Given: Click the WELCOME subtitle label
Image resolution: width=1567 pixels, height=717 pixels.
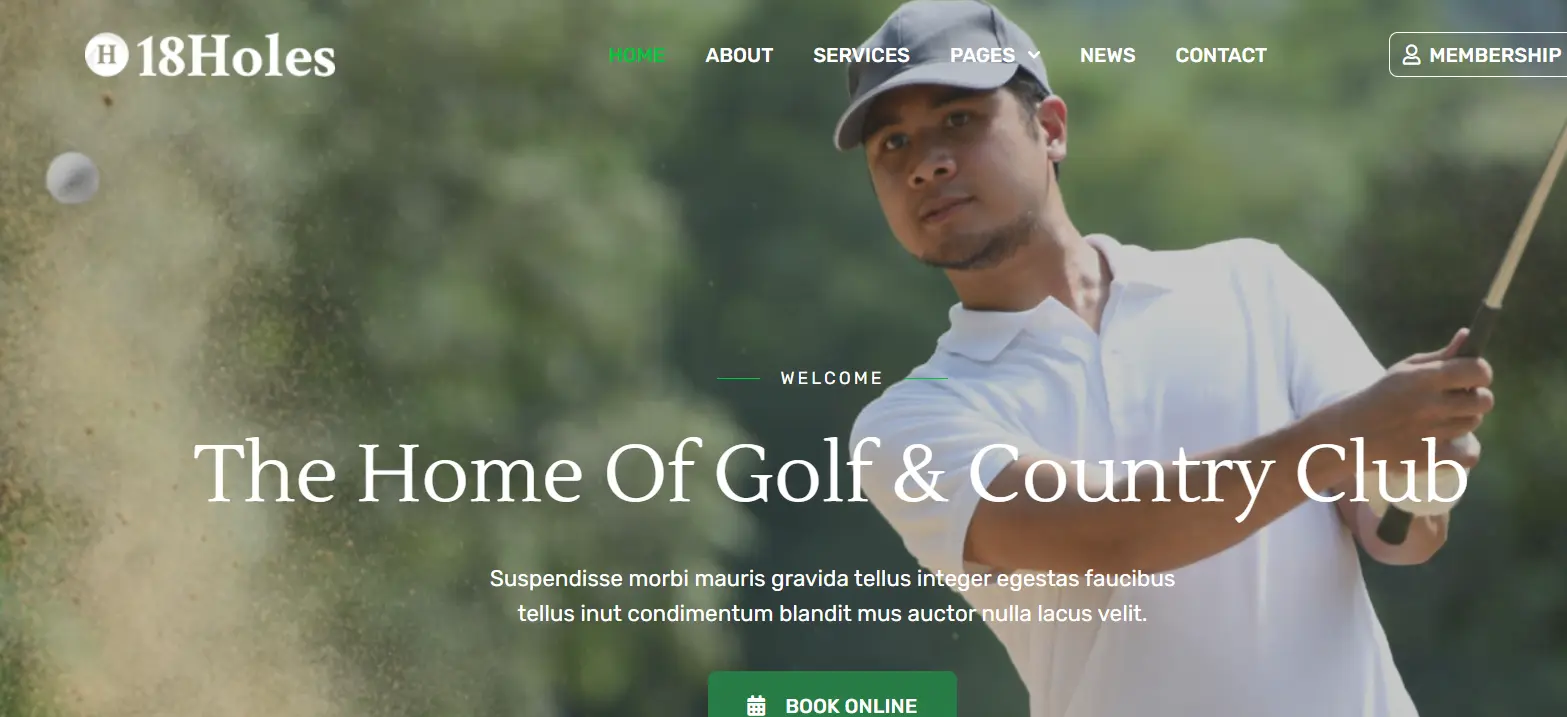Looking at the screenshot, I should click(x=832, y=378).
